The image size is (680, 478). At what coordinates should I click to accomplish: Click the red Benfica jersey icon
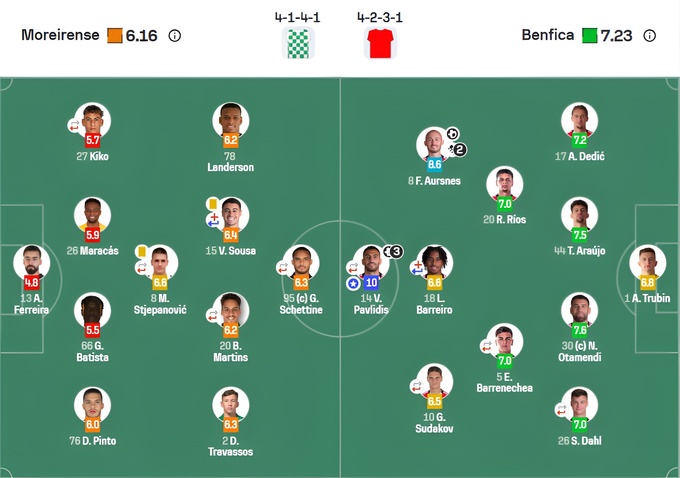tap(379, 43)
